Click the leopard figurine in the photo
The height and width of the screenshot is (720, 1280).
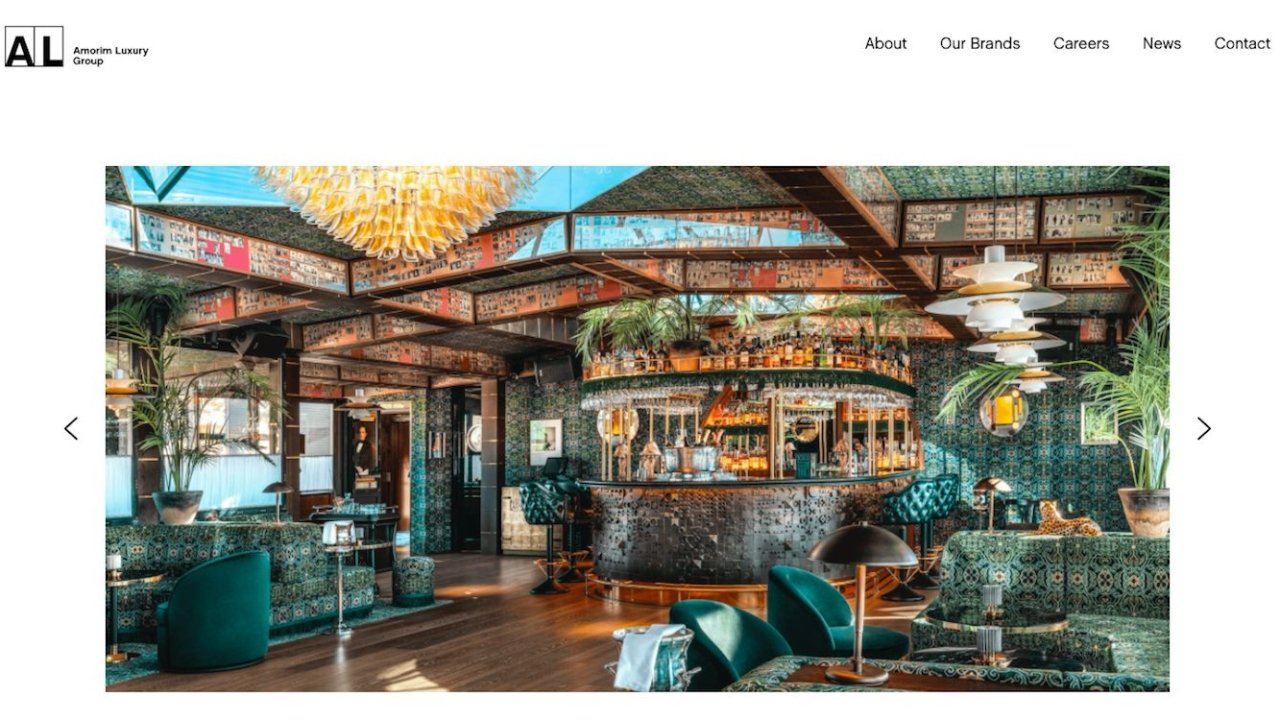tap(1065, 519)
